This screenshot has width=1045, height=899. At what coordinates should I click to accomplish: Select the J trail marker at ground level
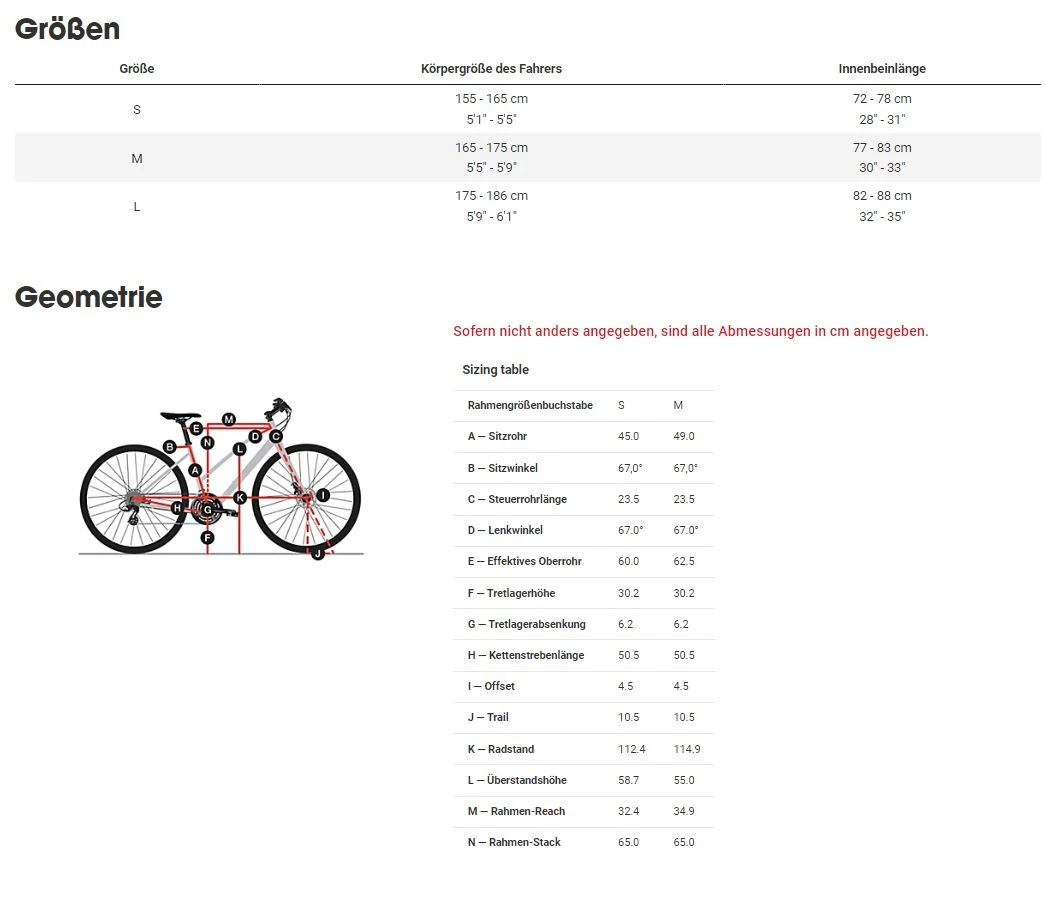[317, 553]
